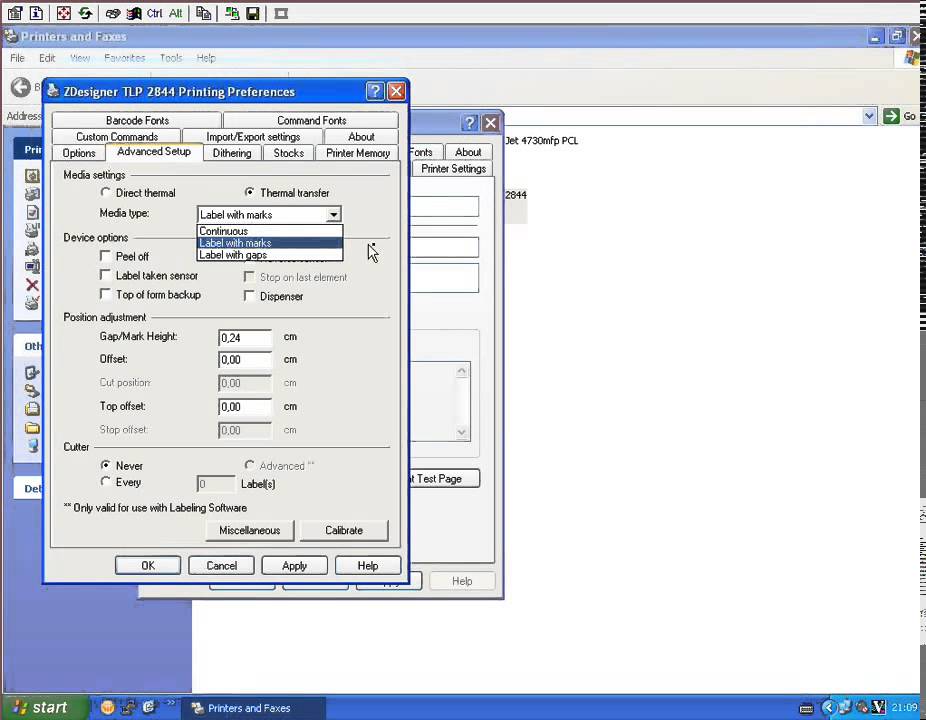Screen dimensions: 926x720
Task: Confirm with the OK button
Action: click(x=148, y=565)
